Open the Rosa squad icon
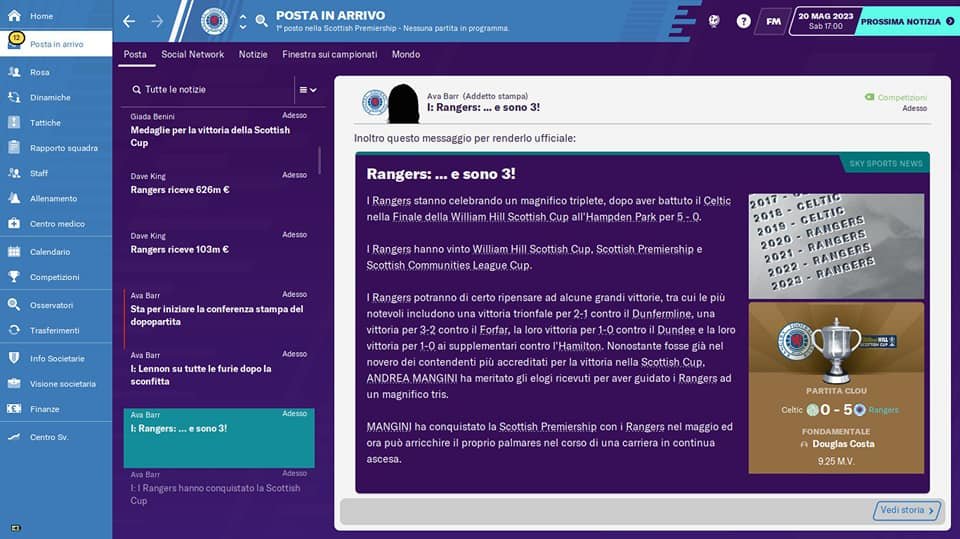The image size is (960, 539). pos(14,72)
